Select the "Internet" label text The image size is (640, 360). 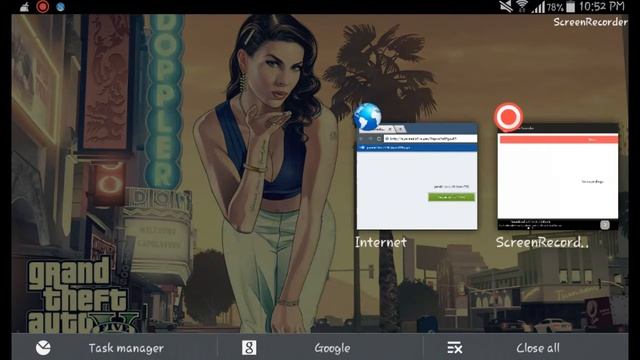click(380, 242)
